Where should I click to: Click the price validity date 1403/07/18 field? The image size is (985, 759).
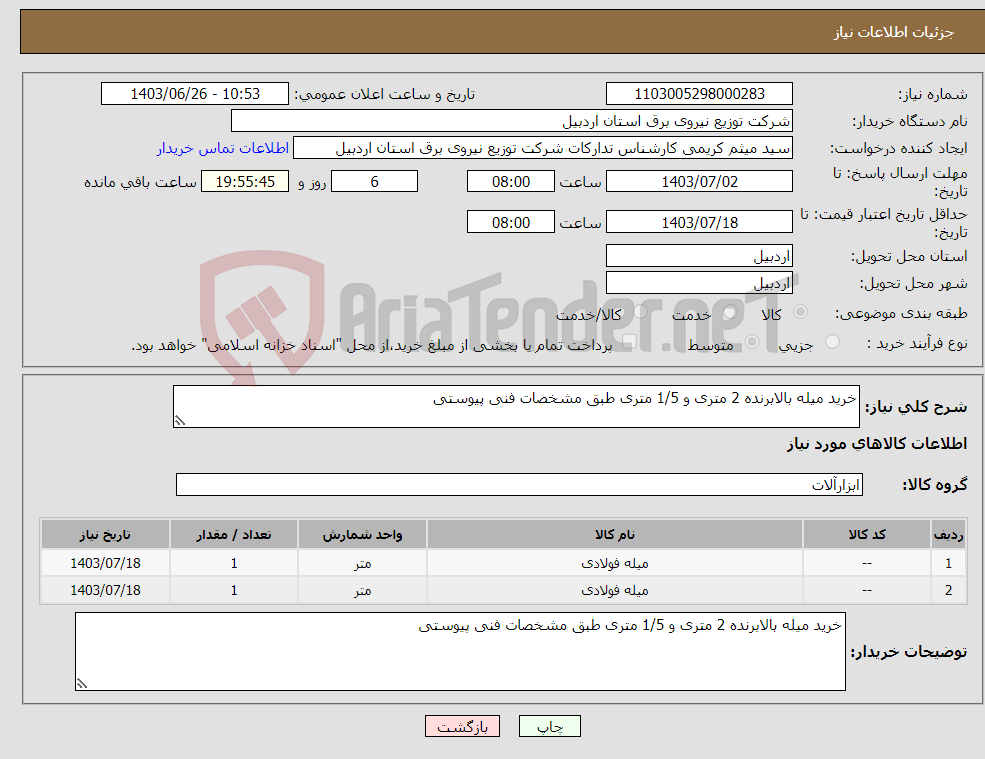[x=699, y=222]
